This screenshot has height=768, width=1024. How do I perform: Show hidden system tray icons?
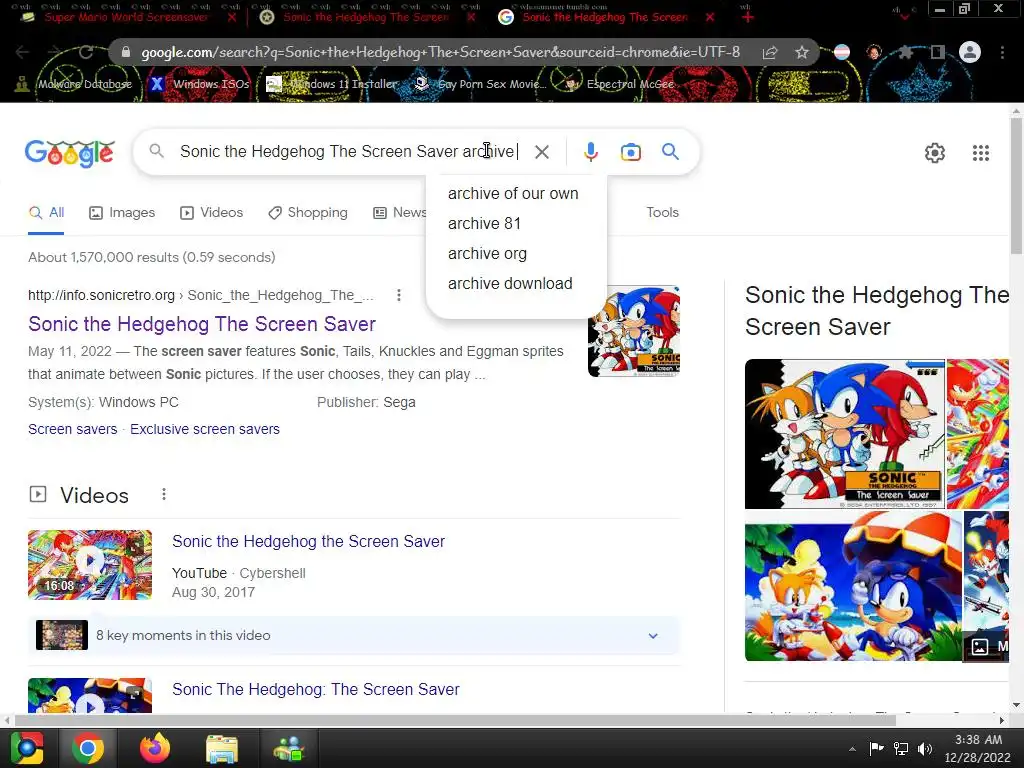coord(852,749)
